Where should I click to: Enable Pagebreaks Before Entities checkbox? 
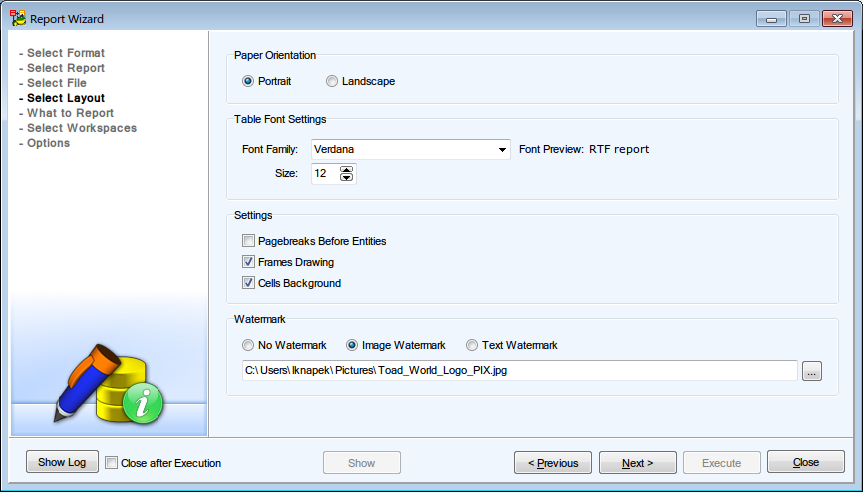pos(248,241)
